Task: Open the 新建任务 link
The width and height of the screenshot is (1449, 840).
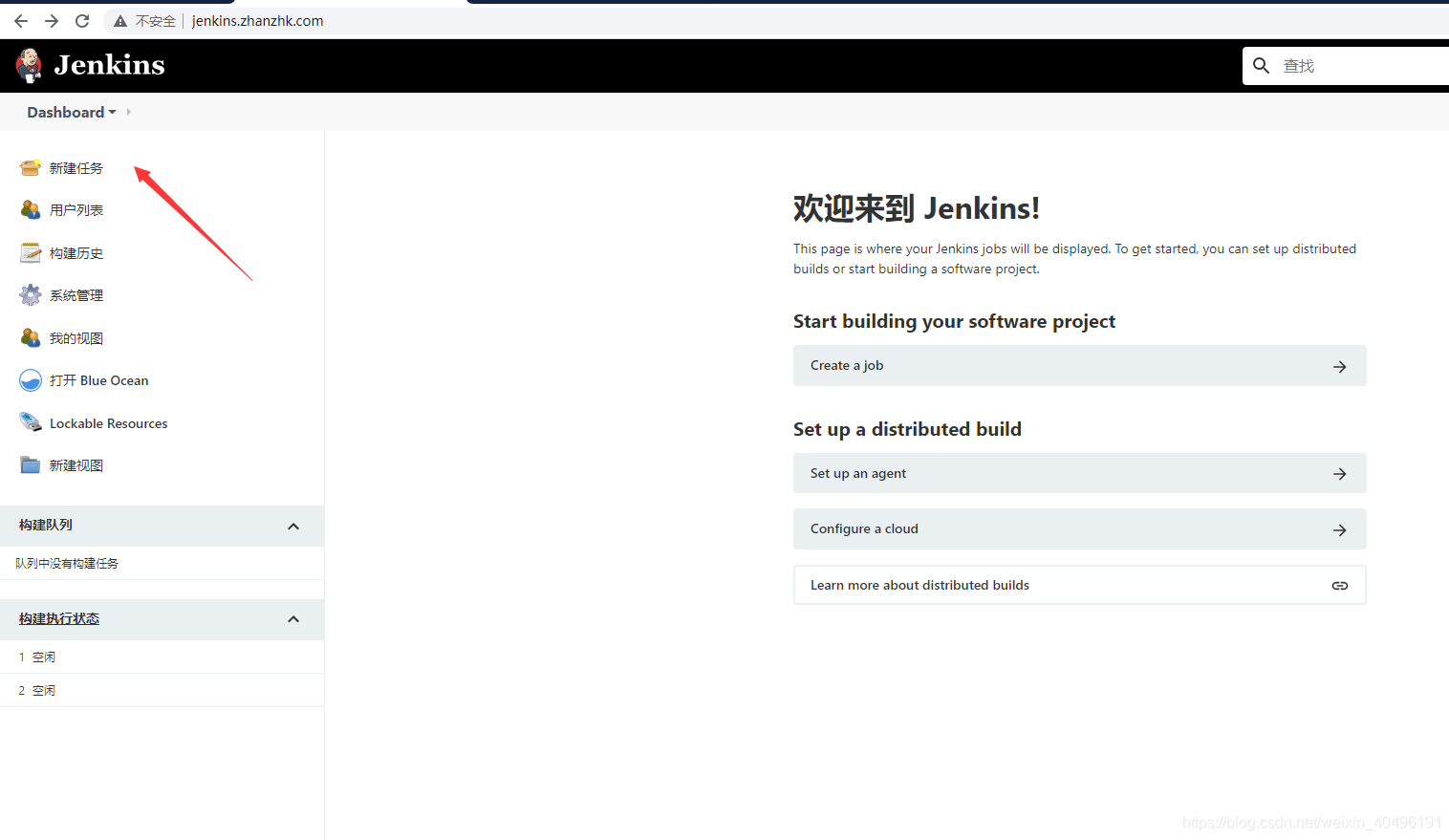Action: coord(76,168)
